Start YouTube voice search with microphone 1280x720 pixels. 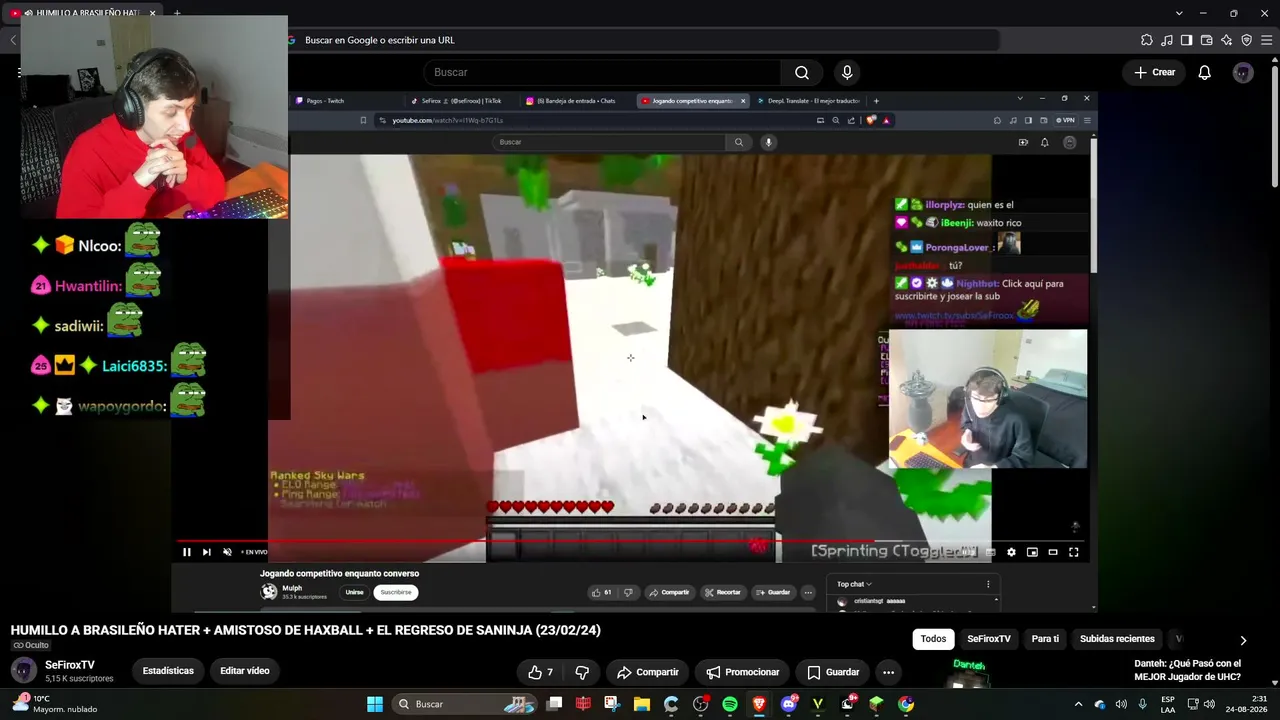(x=847, y=72)
